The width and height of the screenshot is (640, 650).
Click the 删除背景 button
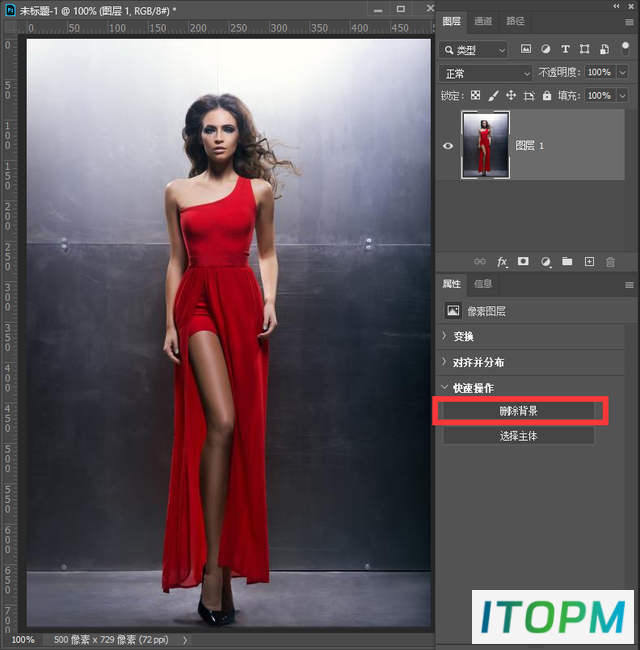[x=519, y=411]
